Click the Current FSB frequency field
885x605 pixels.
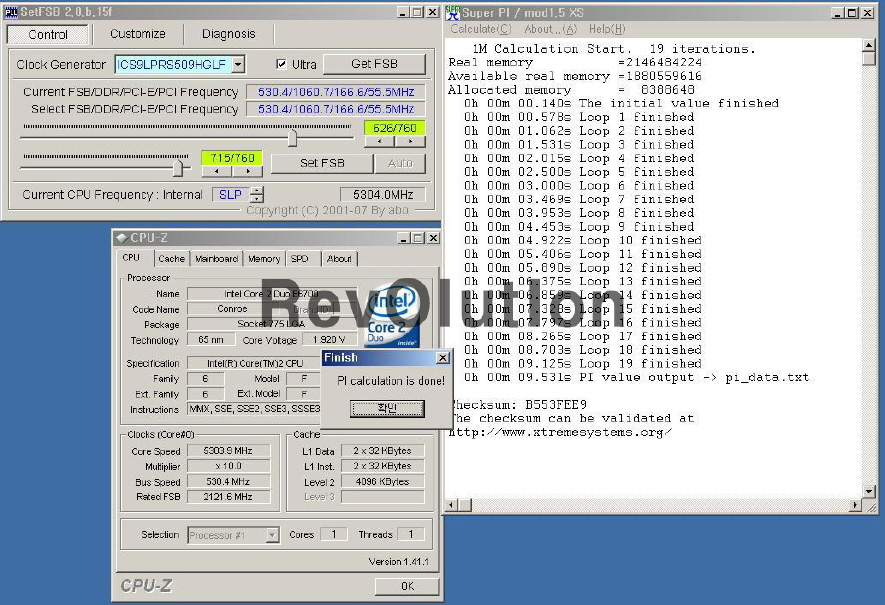pyautogui.click(x=336, y=92)
